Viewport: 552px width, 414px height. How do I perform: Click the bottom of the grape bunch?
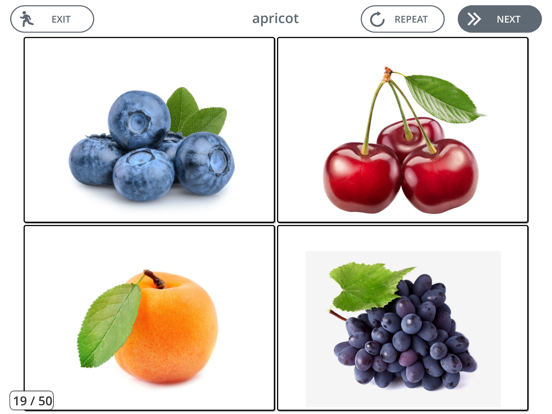[405, 377]
